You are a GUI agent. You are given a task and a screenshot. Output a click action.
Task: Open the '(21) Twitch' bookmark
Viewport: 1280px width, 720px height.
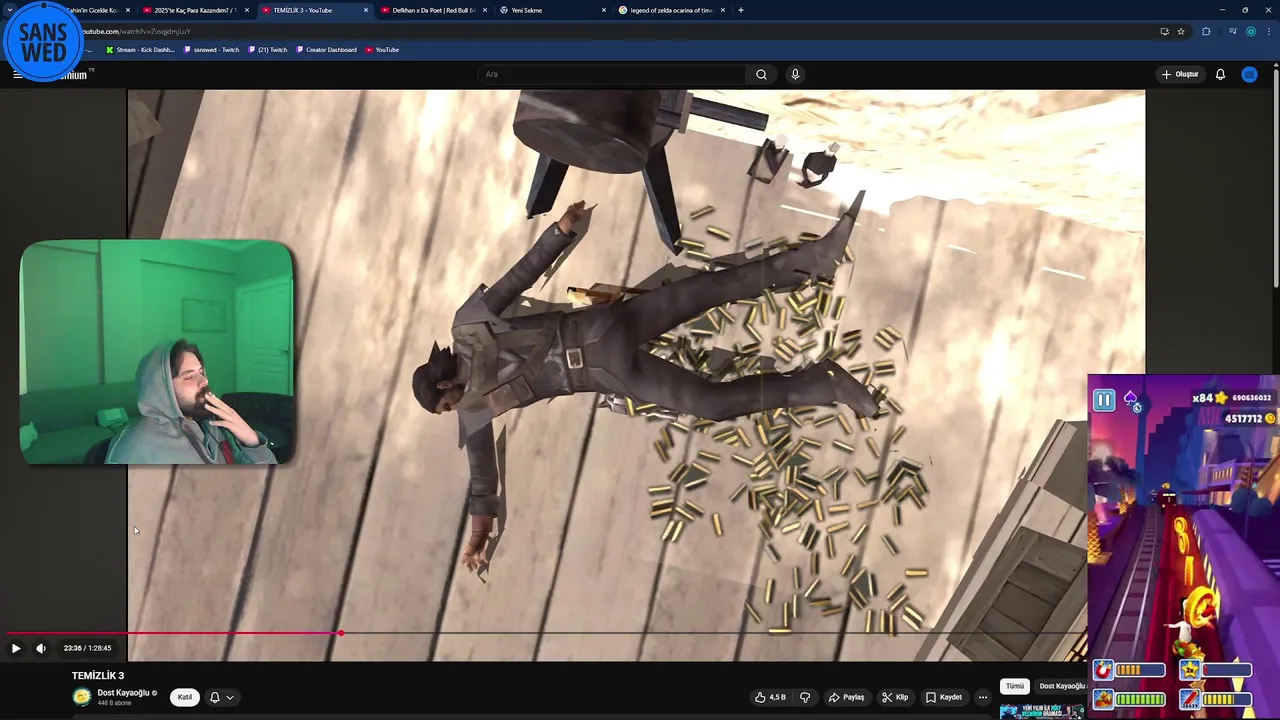[x=267, y=50]
